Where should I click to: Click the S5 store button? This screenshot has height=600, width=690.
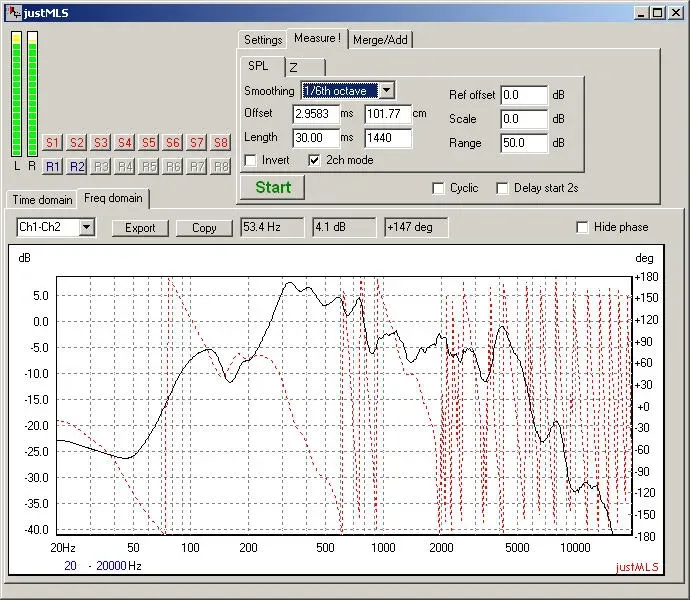pyautogui.click(x=149, y=143)
